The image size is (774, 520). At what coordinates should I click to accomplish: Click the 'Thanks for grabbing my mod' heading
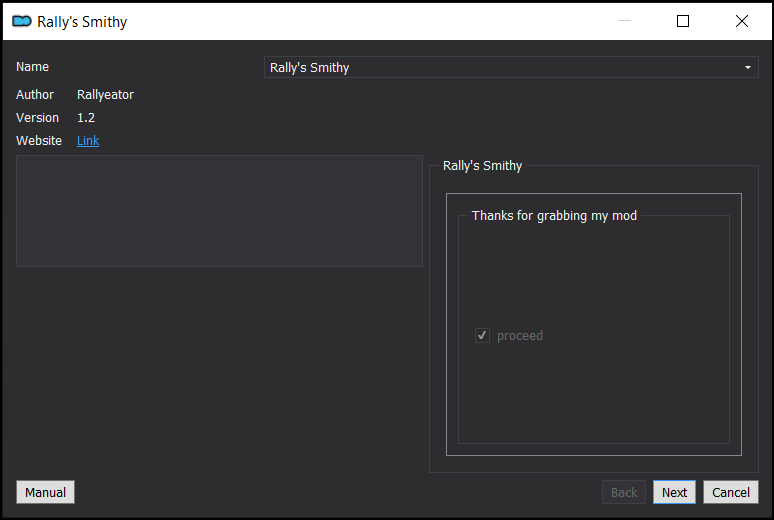[x=554, y=215]
